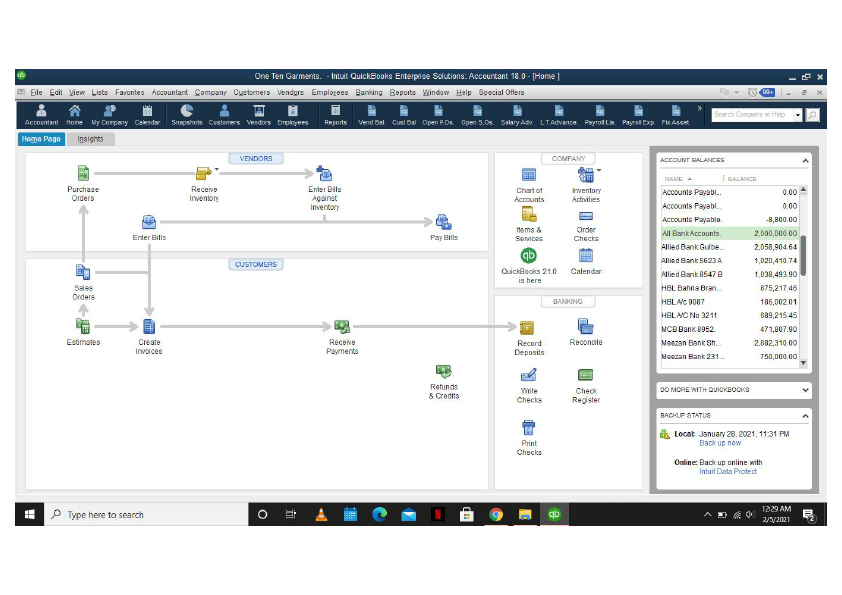
Task: Click Back up now link
Action: point(720,443)
